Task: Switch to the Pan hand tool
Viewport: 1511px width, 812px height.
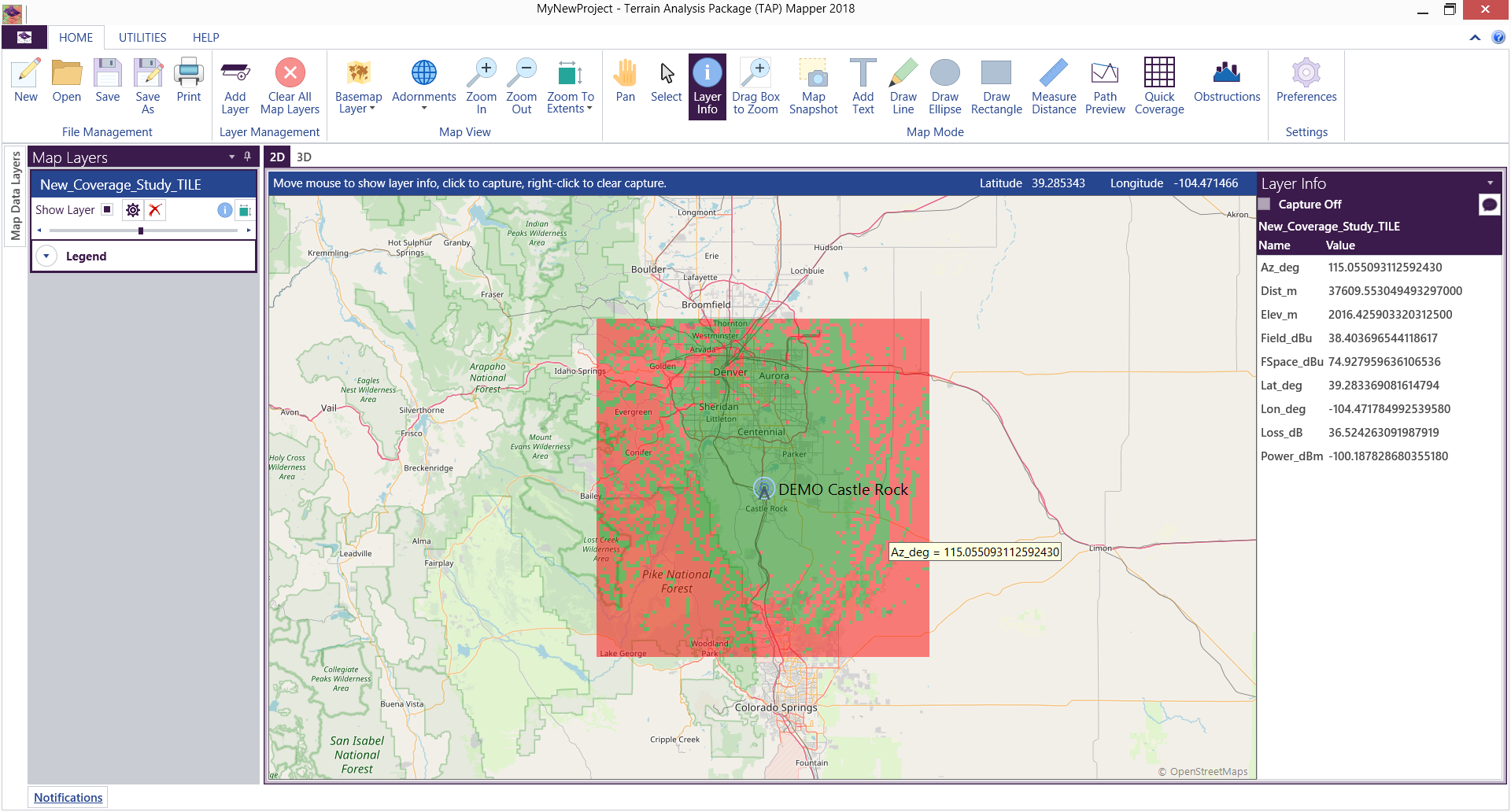Action: pos(625,80)
